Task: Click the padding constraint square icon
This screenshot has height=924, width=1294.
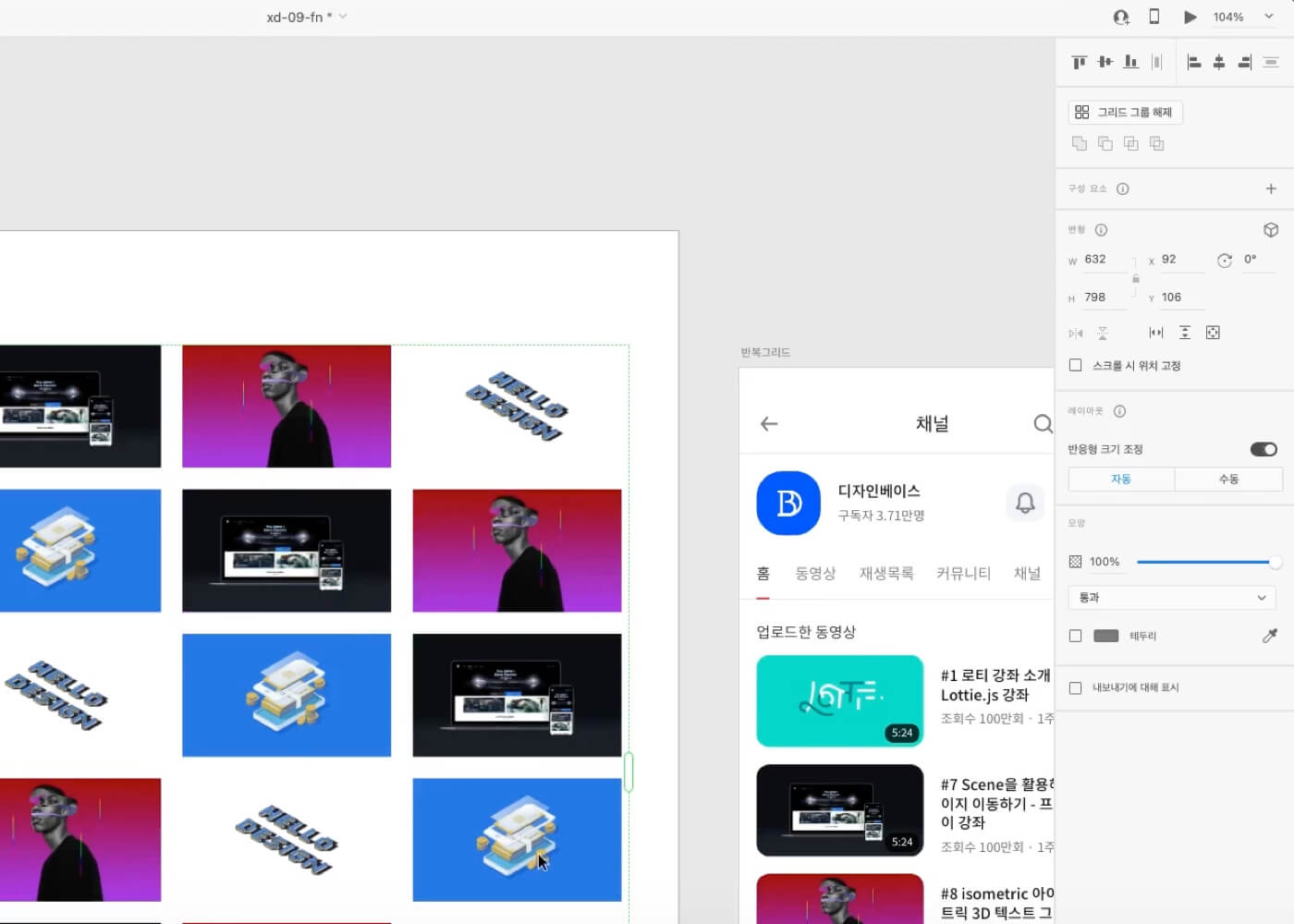Action: point(1213,333)
